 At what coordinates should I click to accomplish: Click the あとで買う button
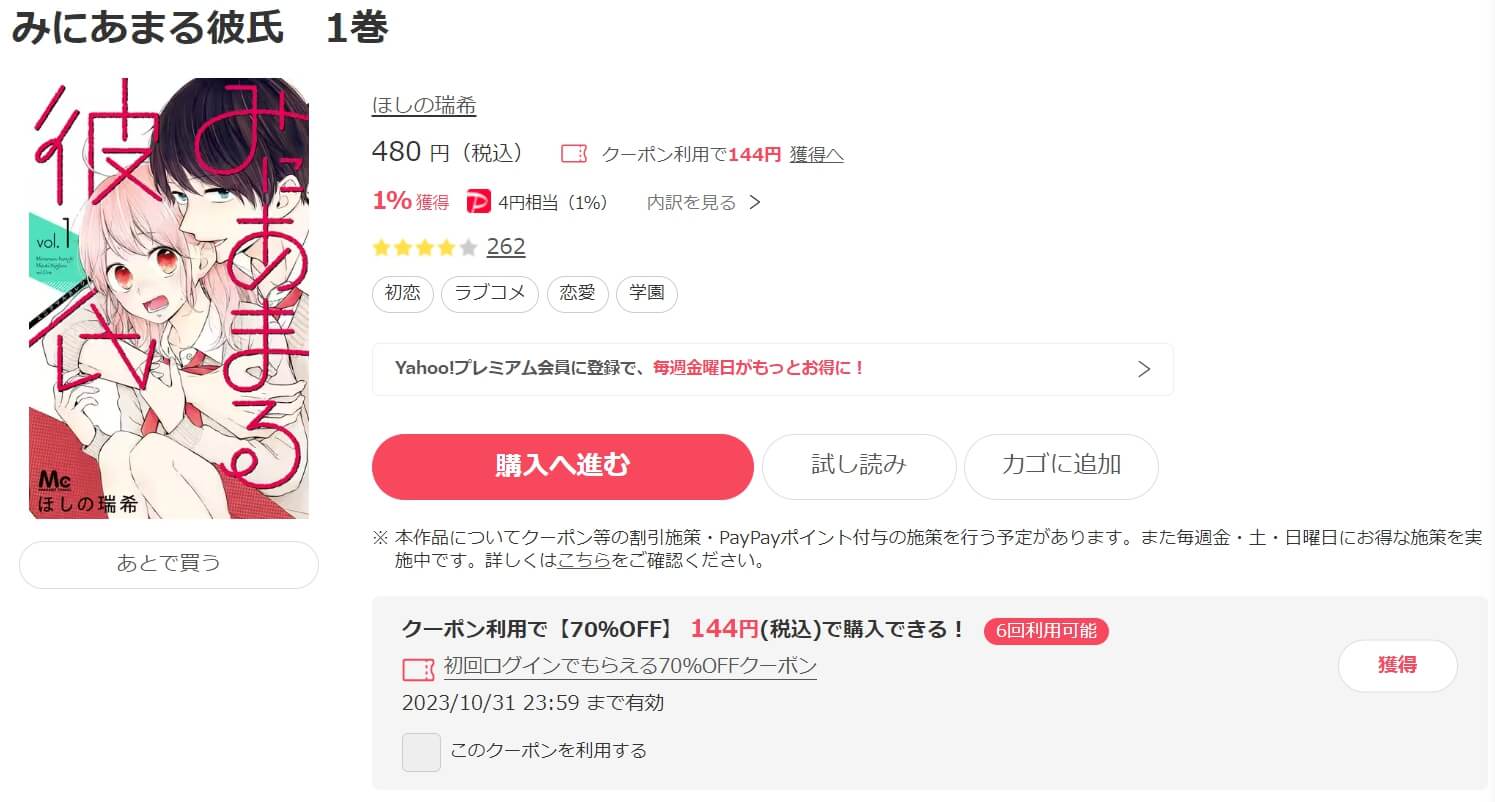pyautogui.click(x=169, y=564)
